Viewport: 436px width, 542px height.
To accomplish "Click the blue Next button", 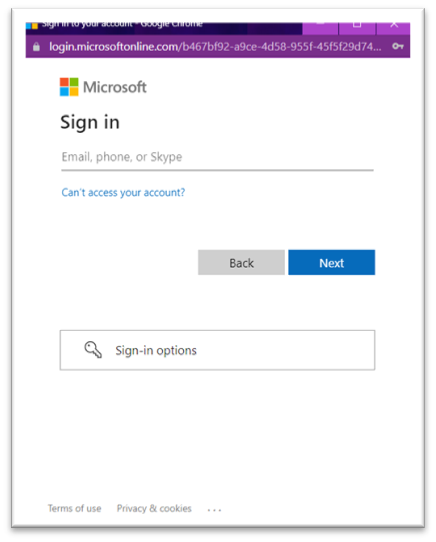I will (332, 262).
